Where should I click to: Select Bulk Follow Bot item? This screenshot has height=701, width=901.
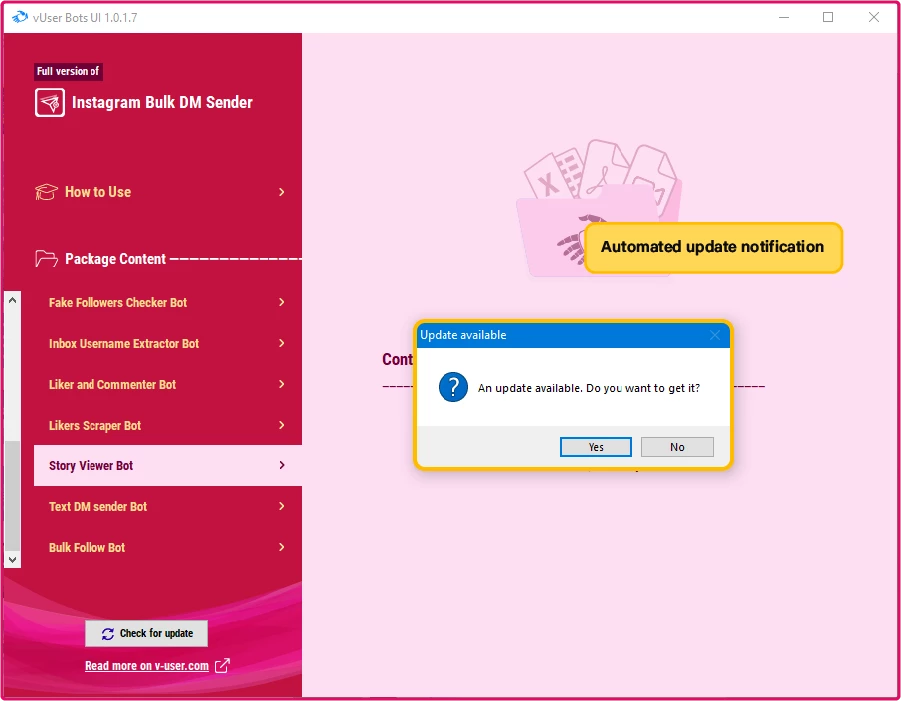click(168, 547)
